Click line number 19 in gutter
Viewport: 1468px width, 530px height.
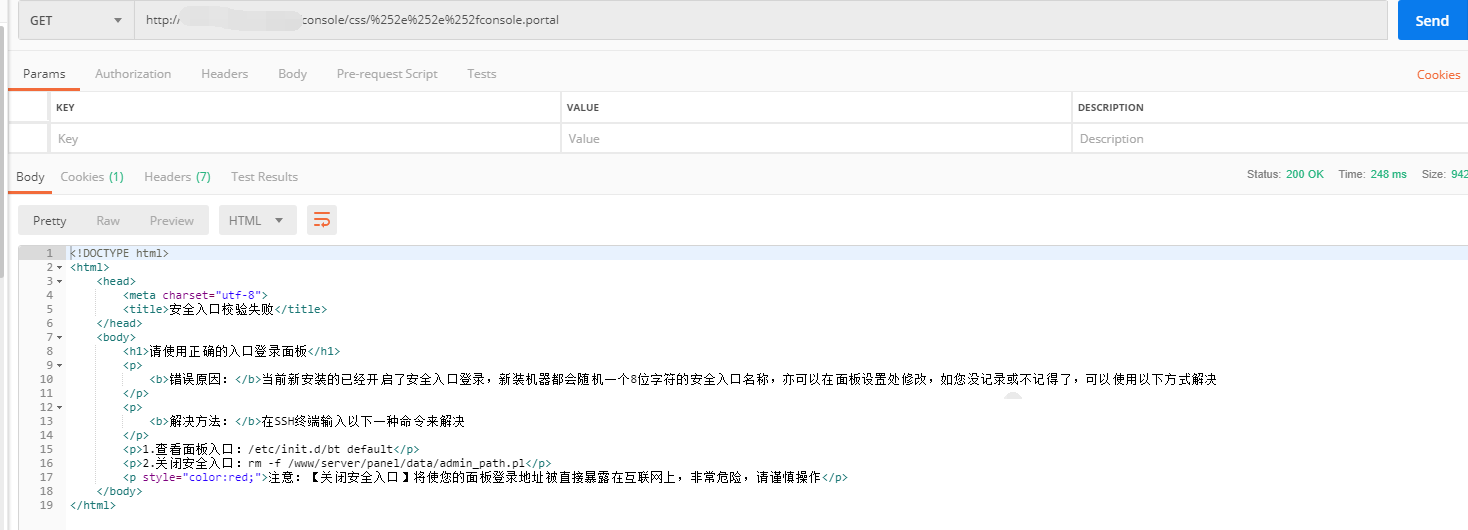[x=46, y=506]
